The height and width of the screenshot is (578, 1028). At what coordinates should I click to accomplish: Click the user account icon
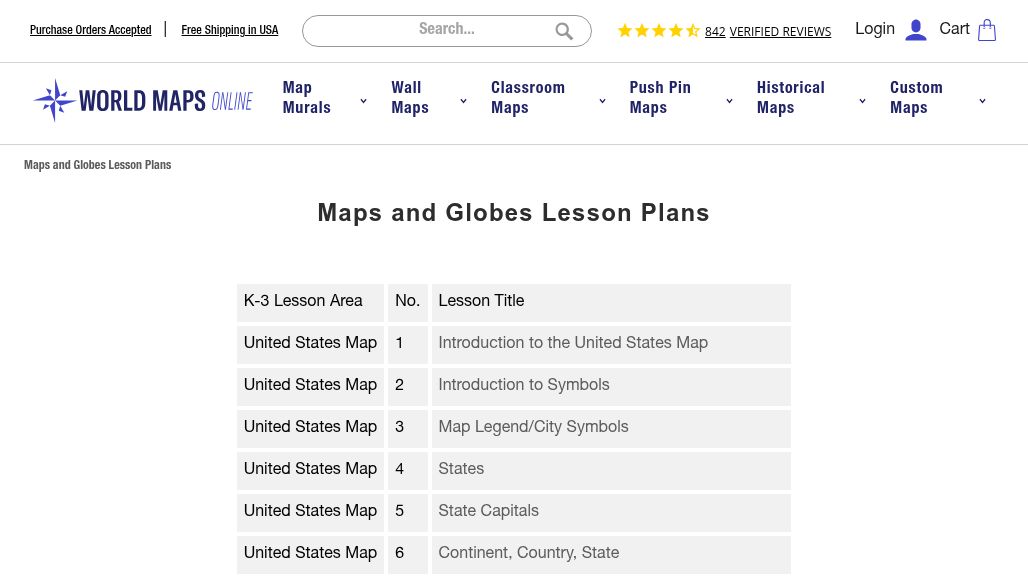coord(915,30)
